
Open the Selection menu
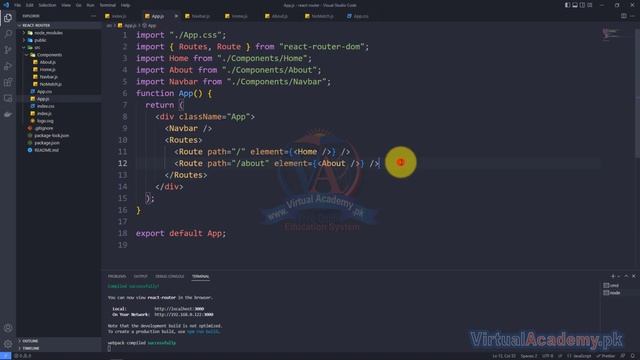click(x=47, y=5)
